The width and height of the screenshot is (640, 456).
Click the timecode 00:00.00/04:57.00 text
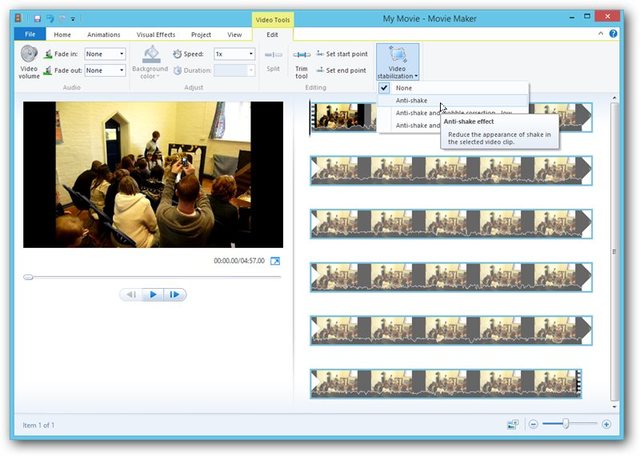coord(239,260)
